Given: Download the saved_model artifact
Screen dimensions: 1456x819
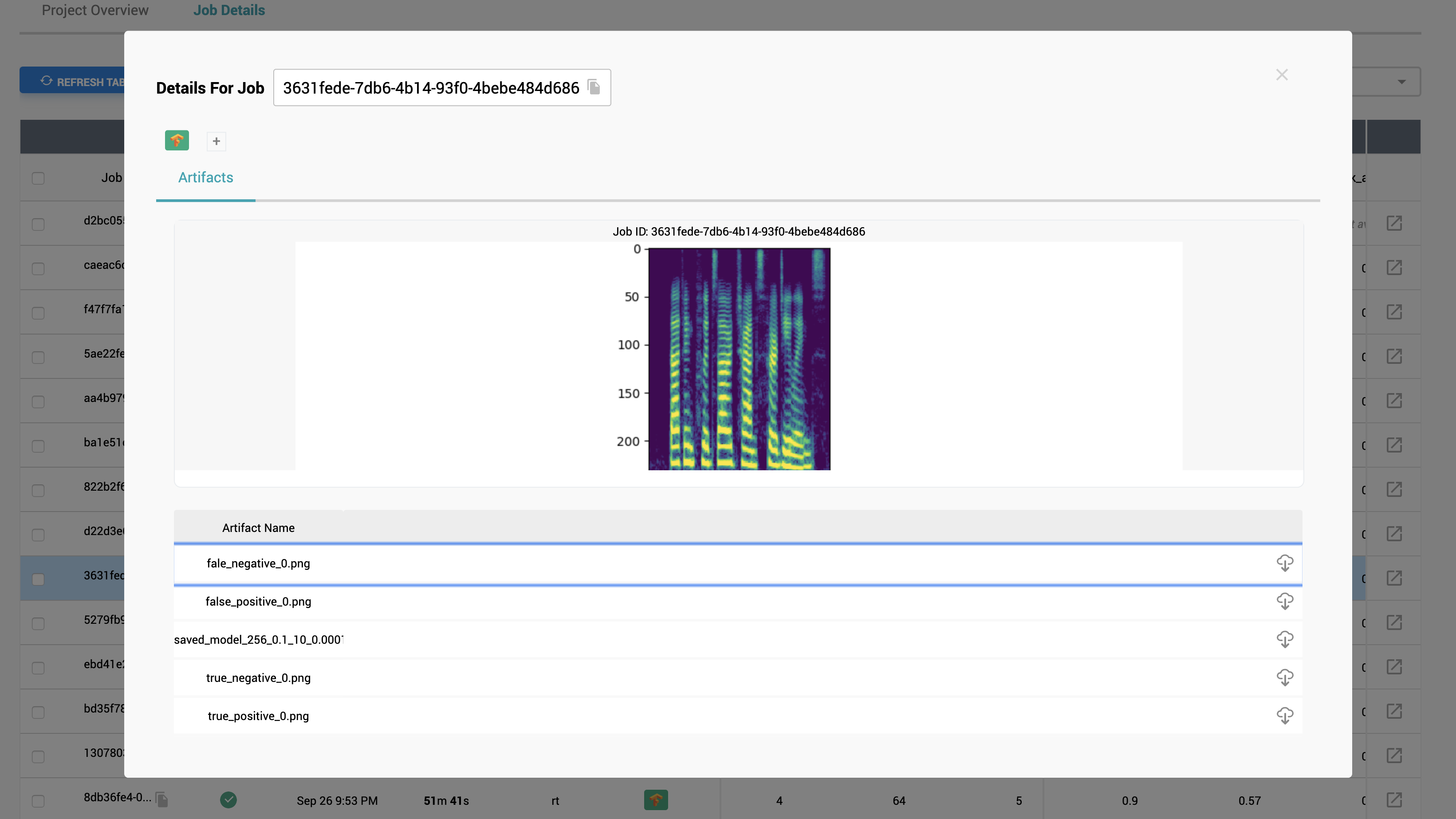Looking at the screenshot, I should [x=1284, y=639].
